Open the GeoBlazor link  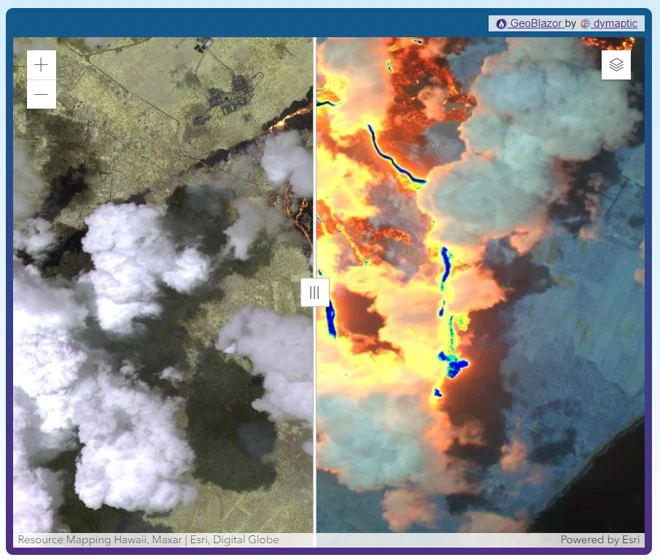click(x=535, y=24)
